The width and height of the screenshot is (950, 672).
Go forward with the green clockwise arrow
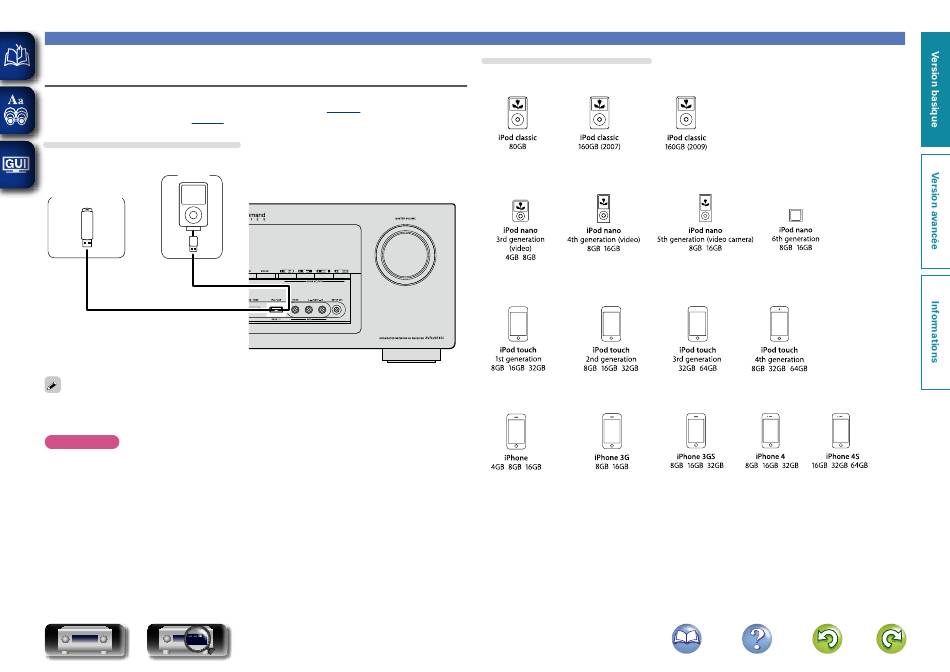point(891,639)
